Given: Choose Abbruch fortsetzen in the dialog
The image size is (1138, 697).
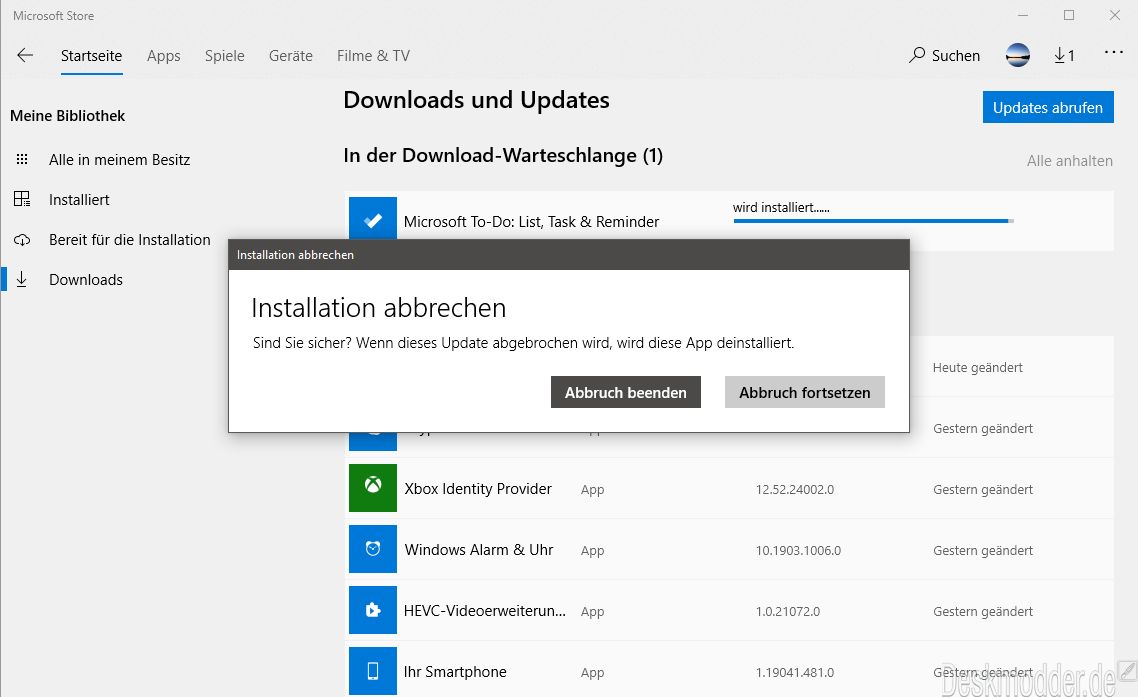Looking at the screenshot, I should [x=805, y=392].
